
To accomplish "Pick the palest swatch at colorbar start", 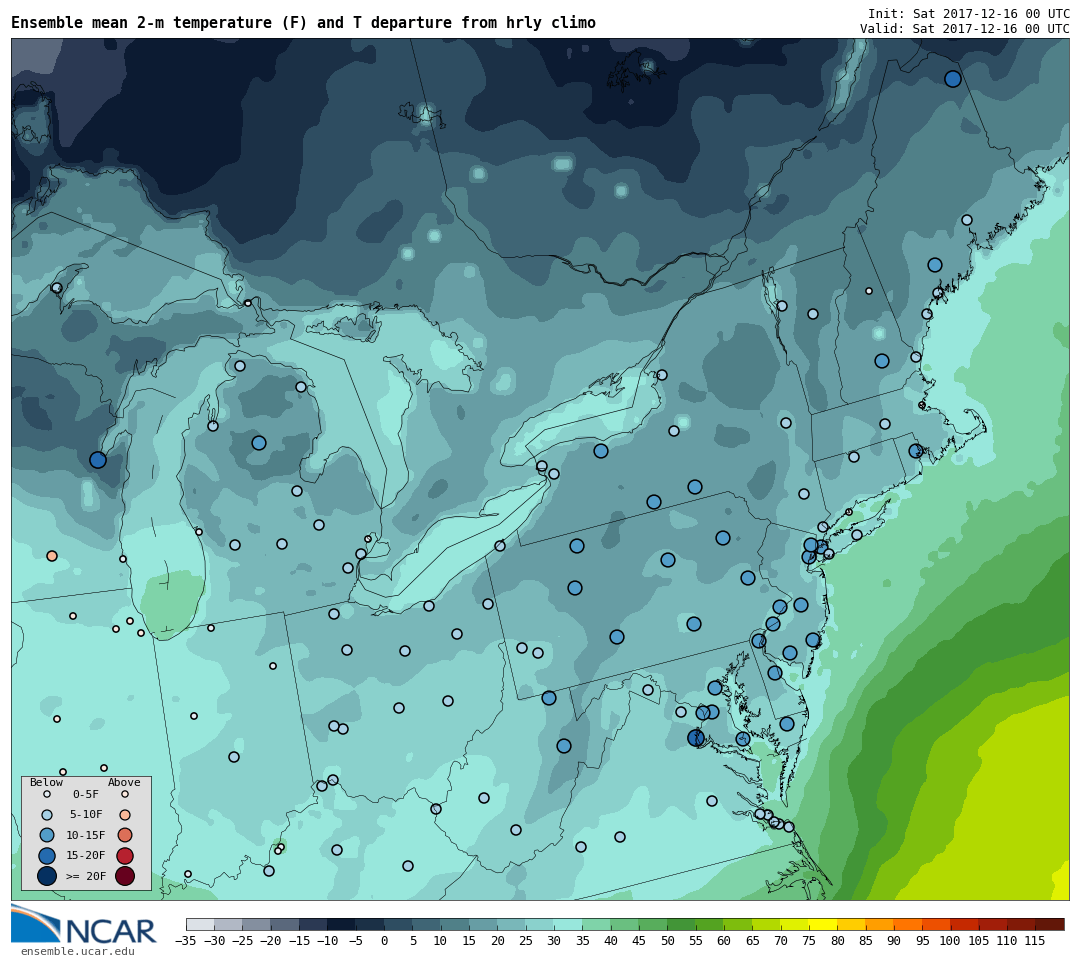I will click(x=200, y=924).
